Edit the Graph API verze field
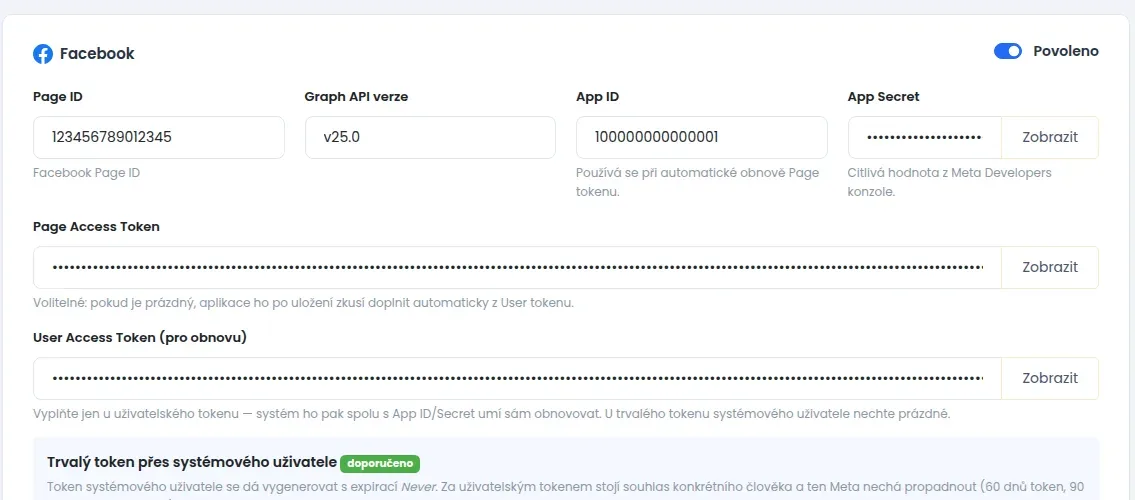This screenshot has height=500, width=1135. pos(430,137)
